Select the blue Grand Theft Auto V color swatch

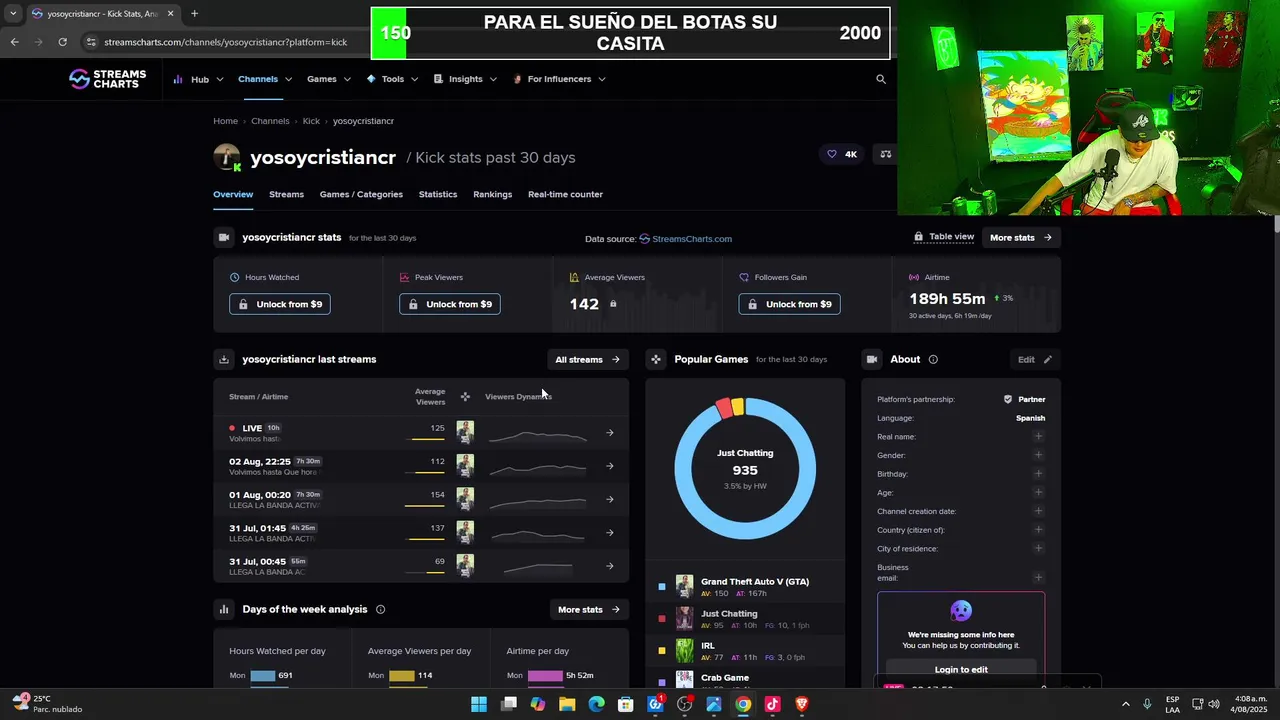click(x=662, y=587)
